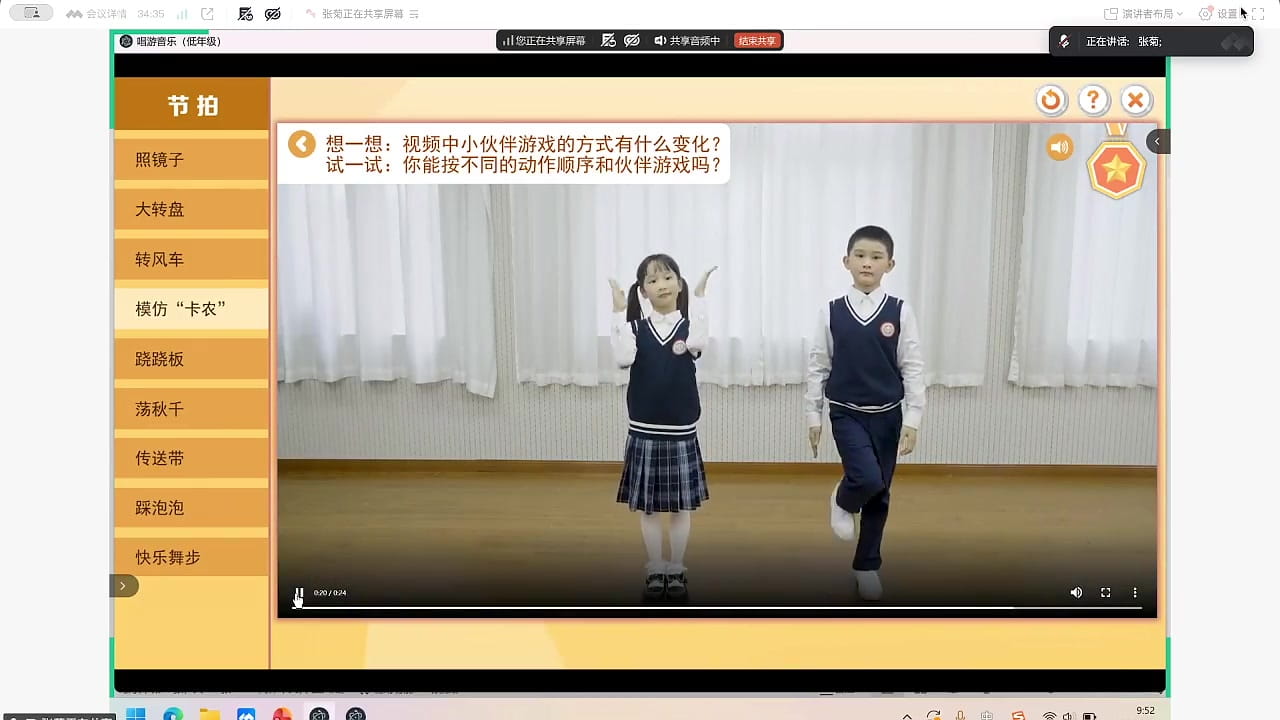Viewport: 1280px width, 720px height.
Task: Click the 您正在共享屏幕 status indicator
Action: coord(543,41)
